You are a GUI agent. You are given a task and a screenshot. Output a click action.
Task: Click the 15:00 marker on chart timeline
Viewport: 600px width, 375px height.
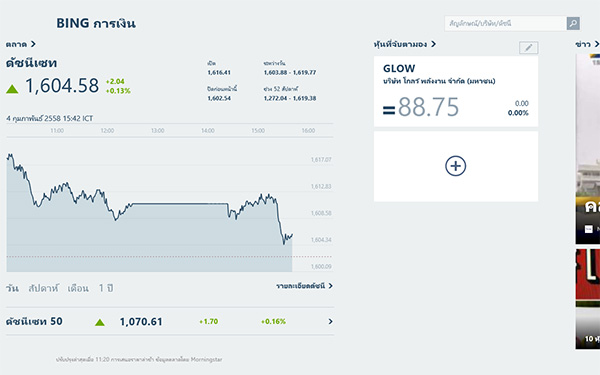coord(258,131)
